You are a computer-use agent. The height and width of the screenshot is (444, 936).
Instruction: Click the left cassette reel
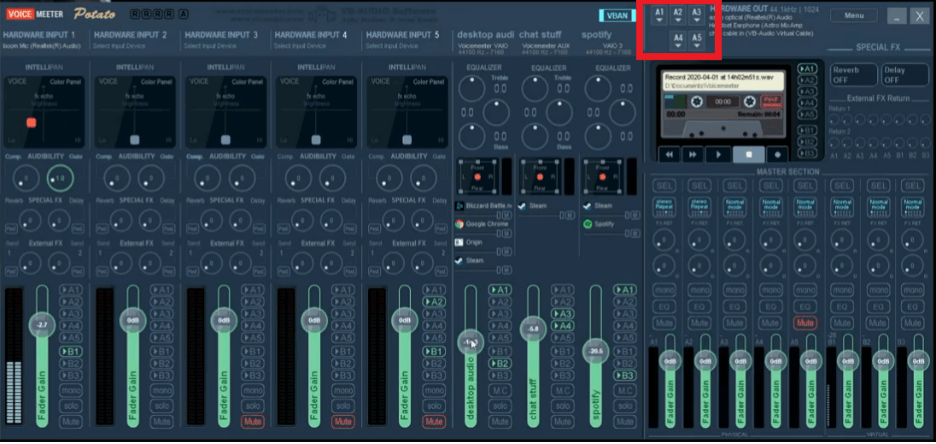(x=696, y=102)
